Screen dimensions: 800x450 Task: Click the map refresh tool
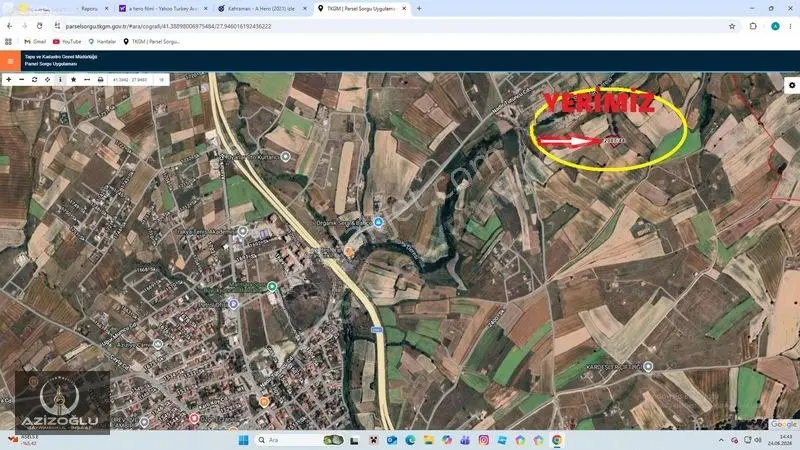(x=34, y=80)
